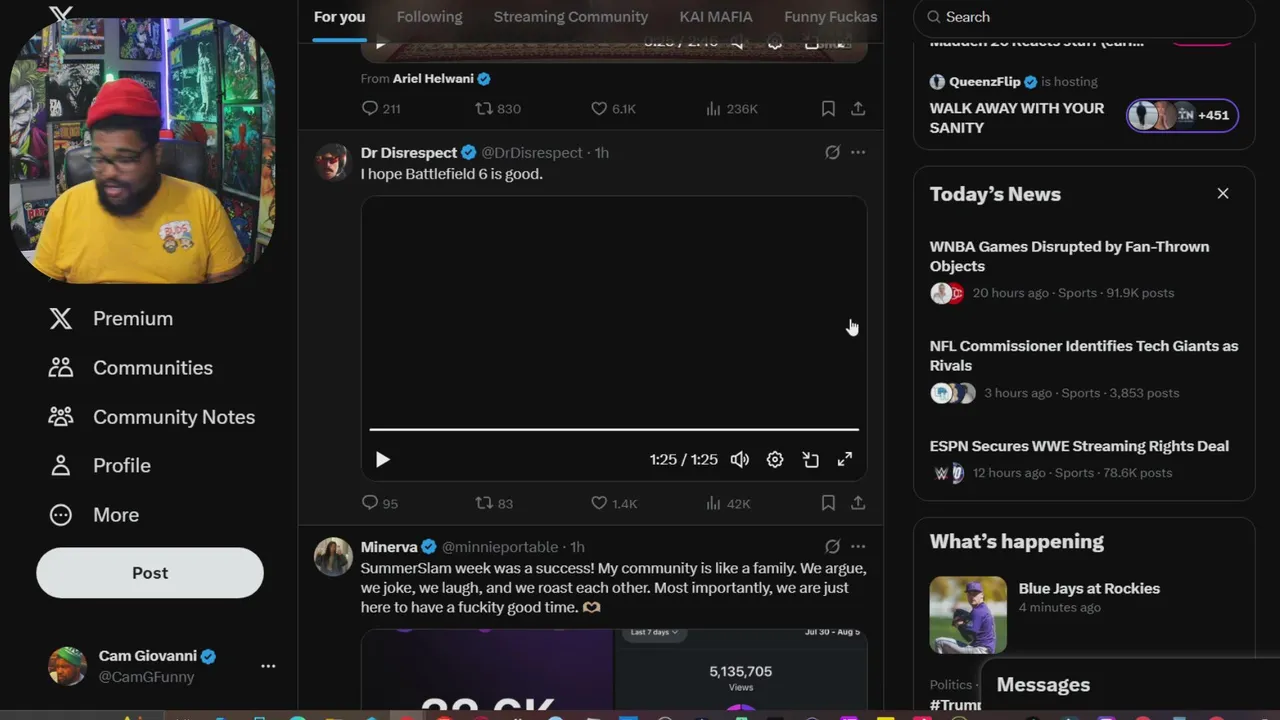Open the KAI MAFIA tab
This screenshot has height=720, width=1280.
pos(716,17)
